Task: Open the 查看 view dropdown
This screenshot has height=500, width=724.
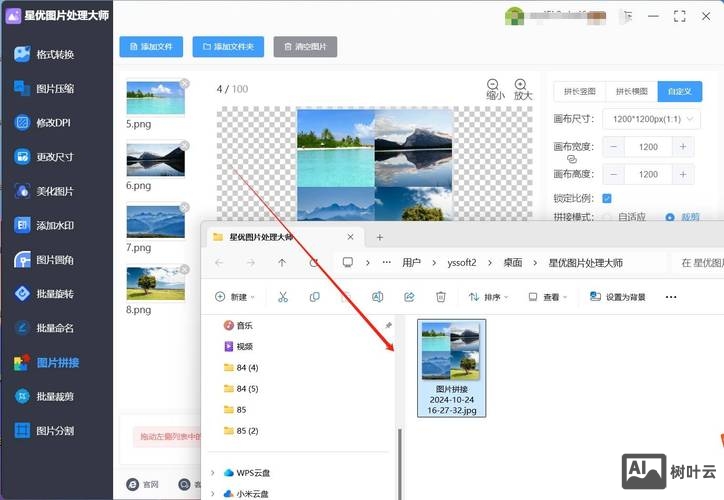Action: [x=548, y=297]
